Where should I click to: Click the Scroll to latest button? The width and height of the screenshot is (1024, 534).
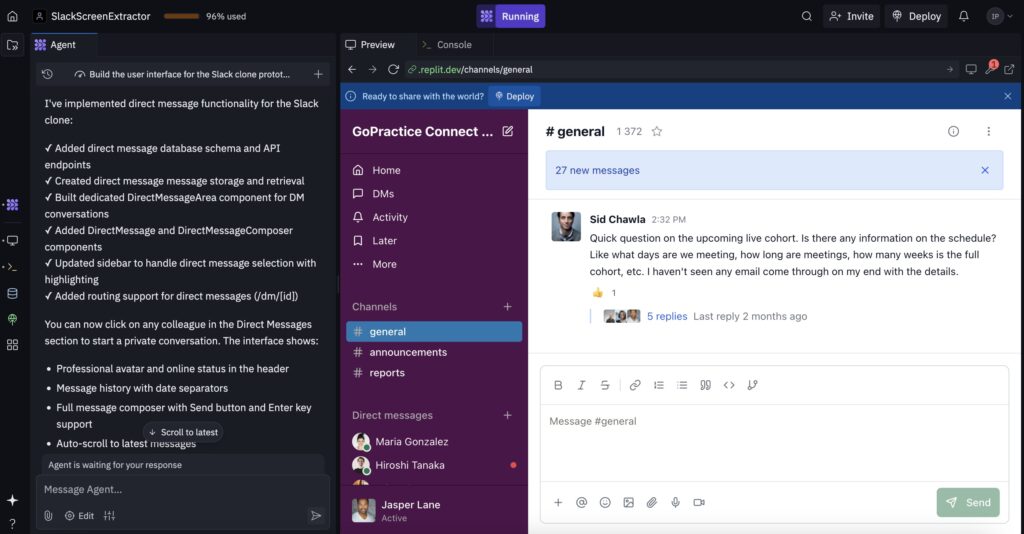tap(183, 432)
